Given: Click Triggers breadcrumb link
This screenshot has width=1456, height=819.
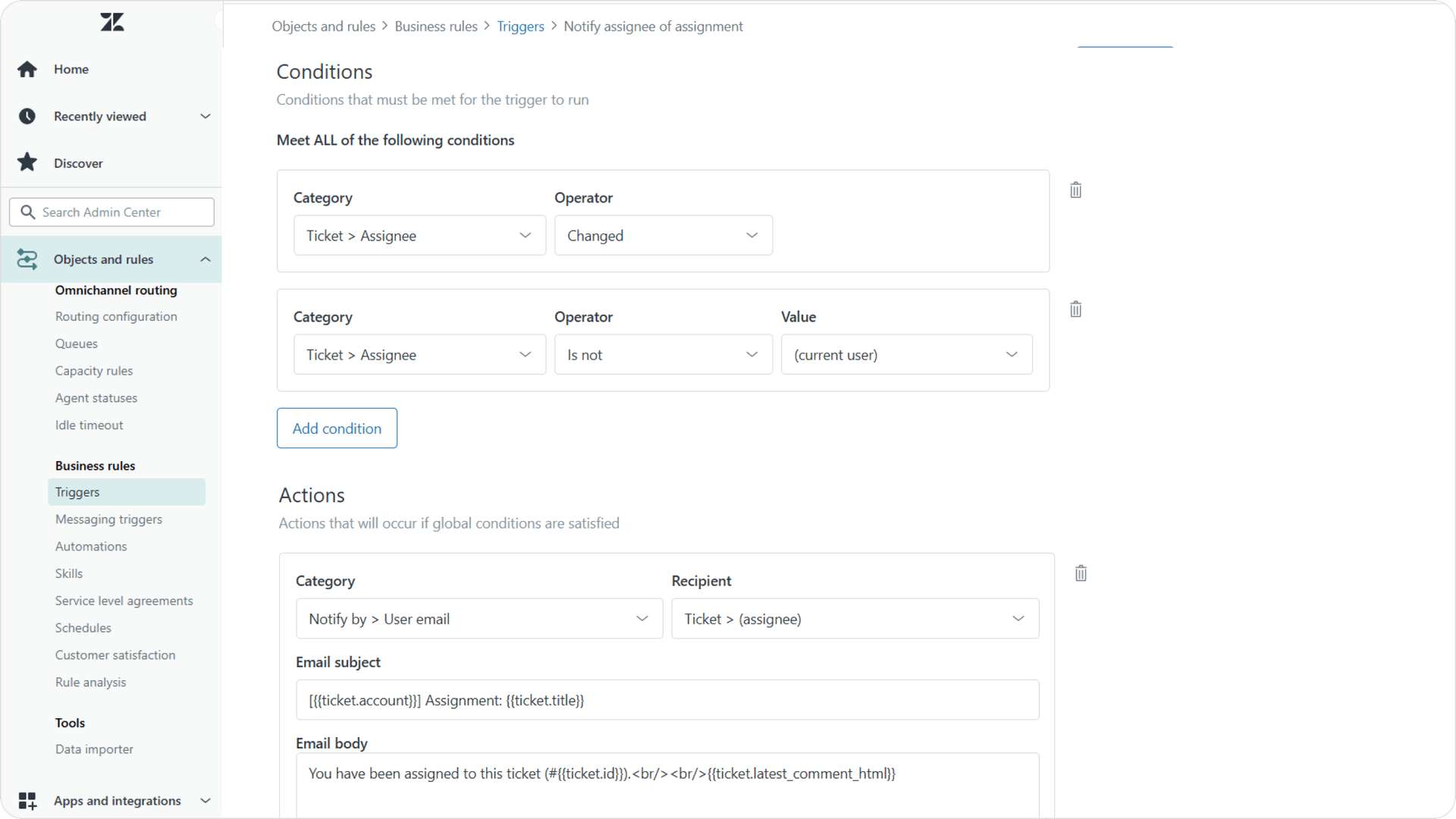Looking at the screenshot, I should [520, 27].
